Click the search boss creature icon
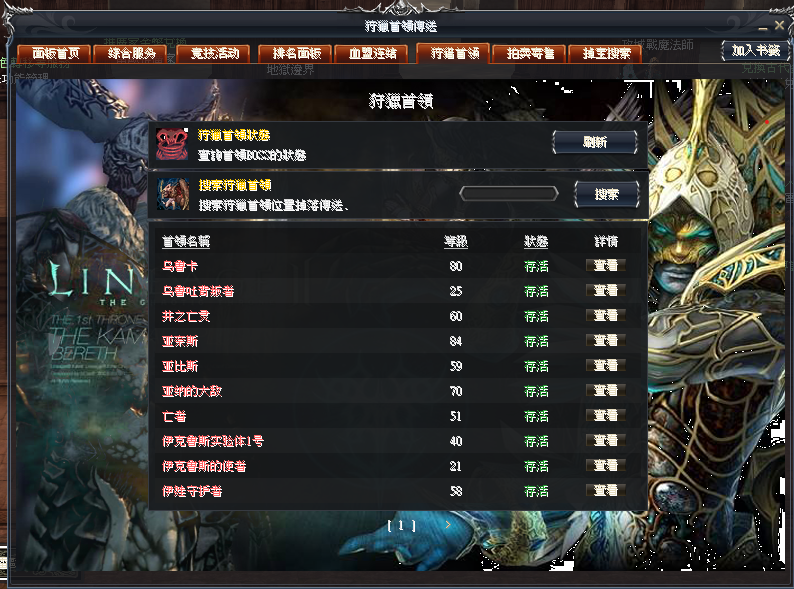The height and width of the screenshot is (589, 794). pos(173,194)
